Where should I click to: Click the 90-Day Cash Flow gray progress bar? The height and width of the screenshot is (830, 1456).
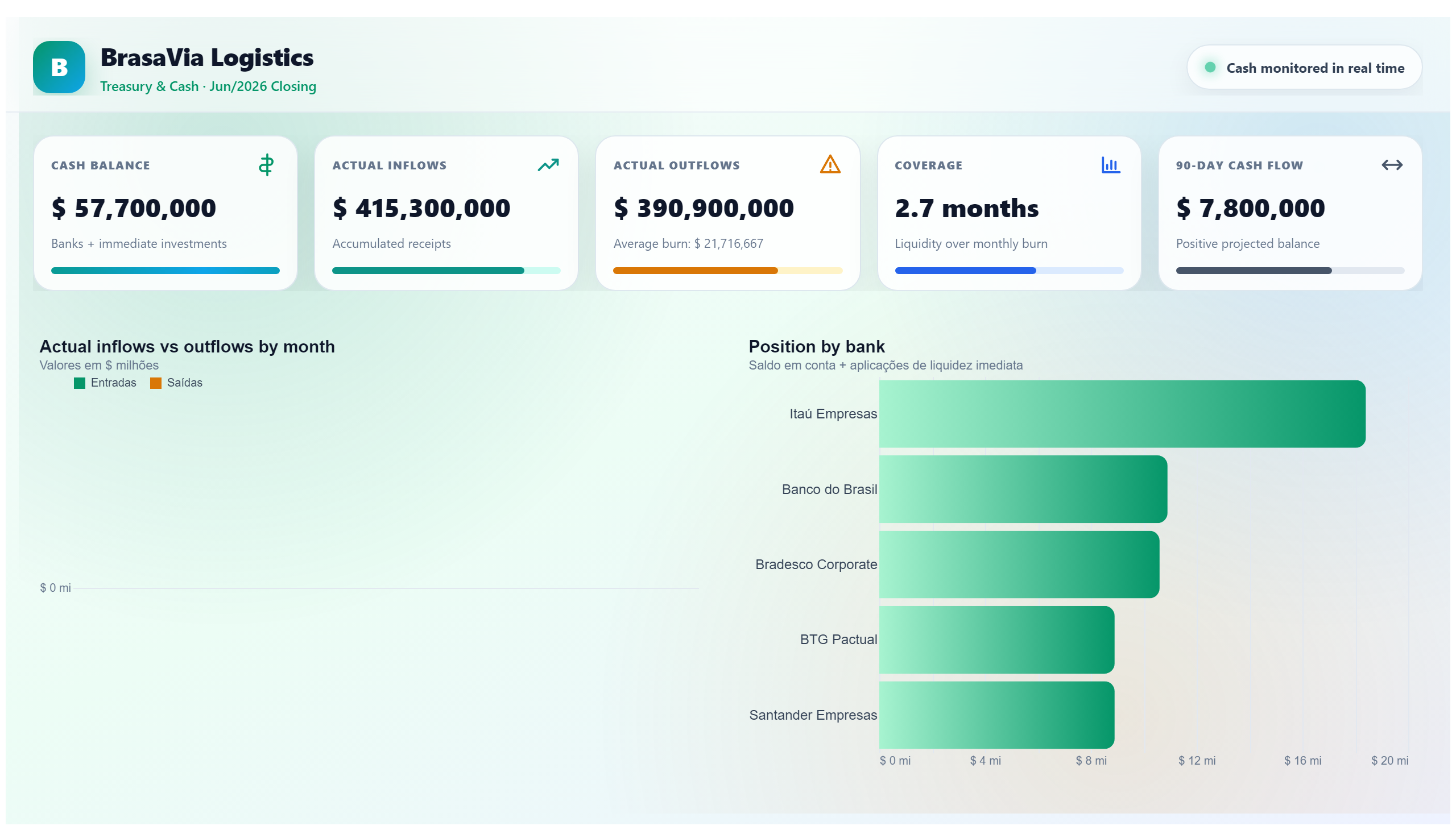pos(1290,271)
